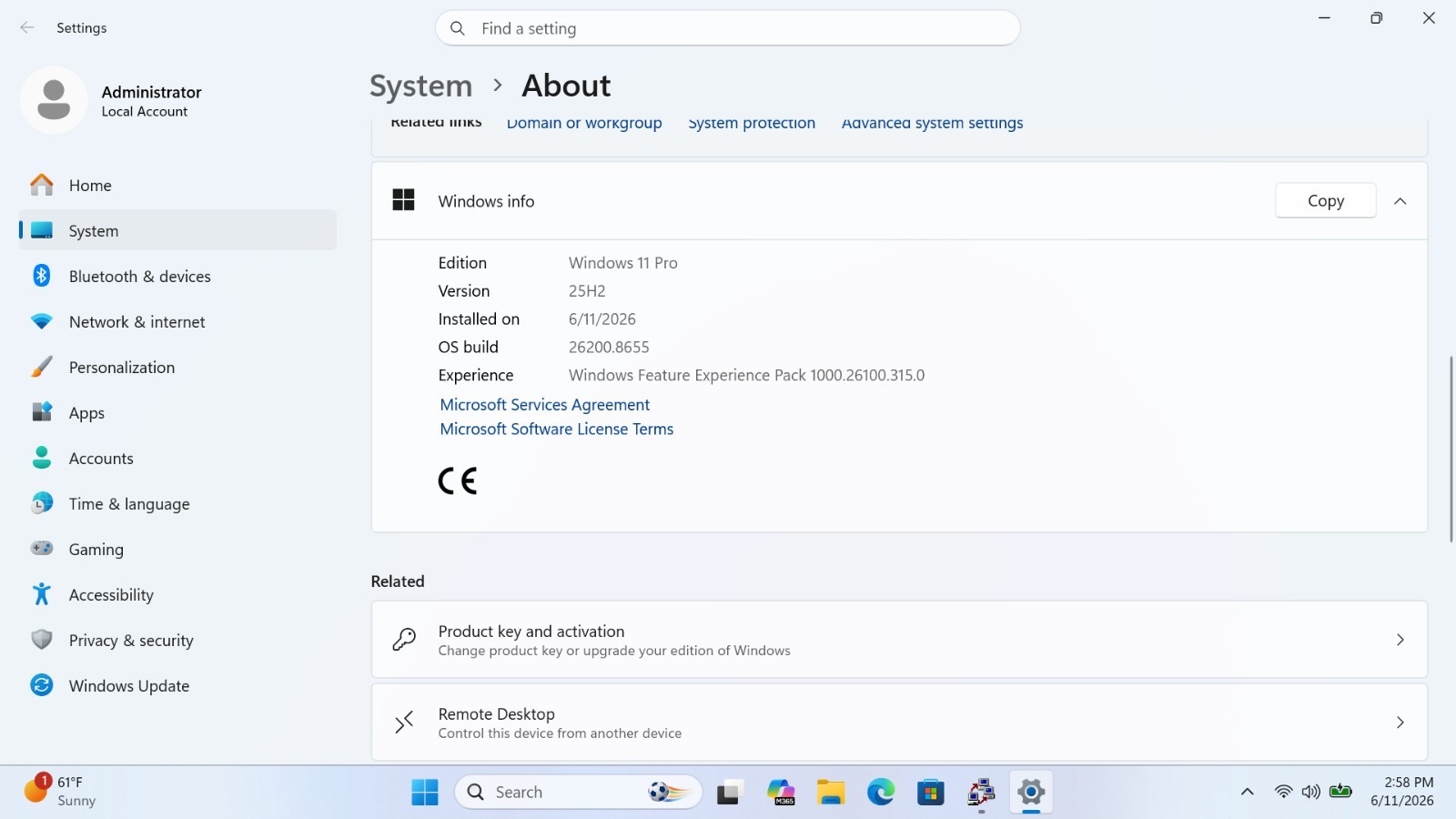The height and width of the screenshot is (819, 1456).
Task: Click the OS build value 26200.8655
Action: (x=609, y=347)
